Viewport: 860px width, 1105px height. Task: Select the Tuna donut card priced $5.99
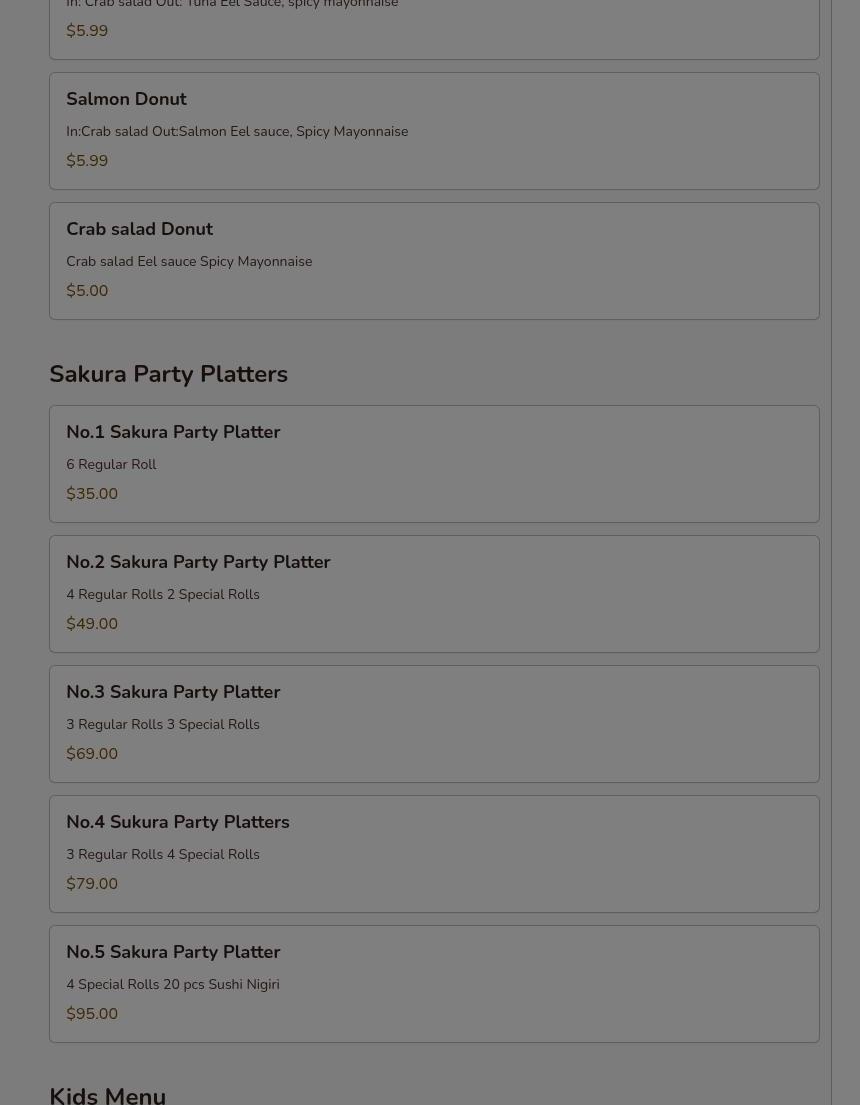click(434, 28)
